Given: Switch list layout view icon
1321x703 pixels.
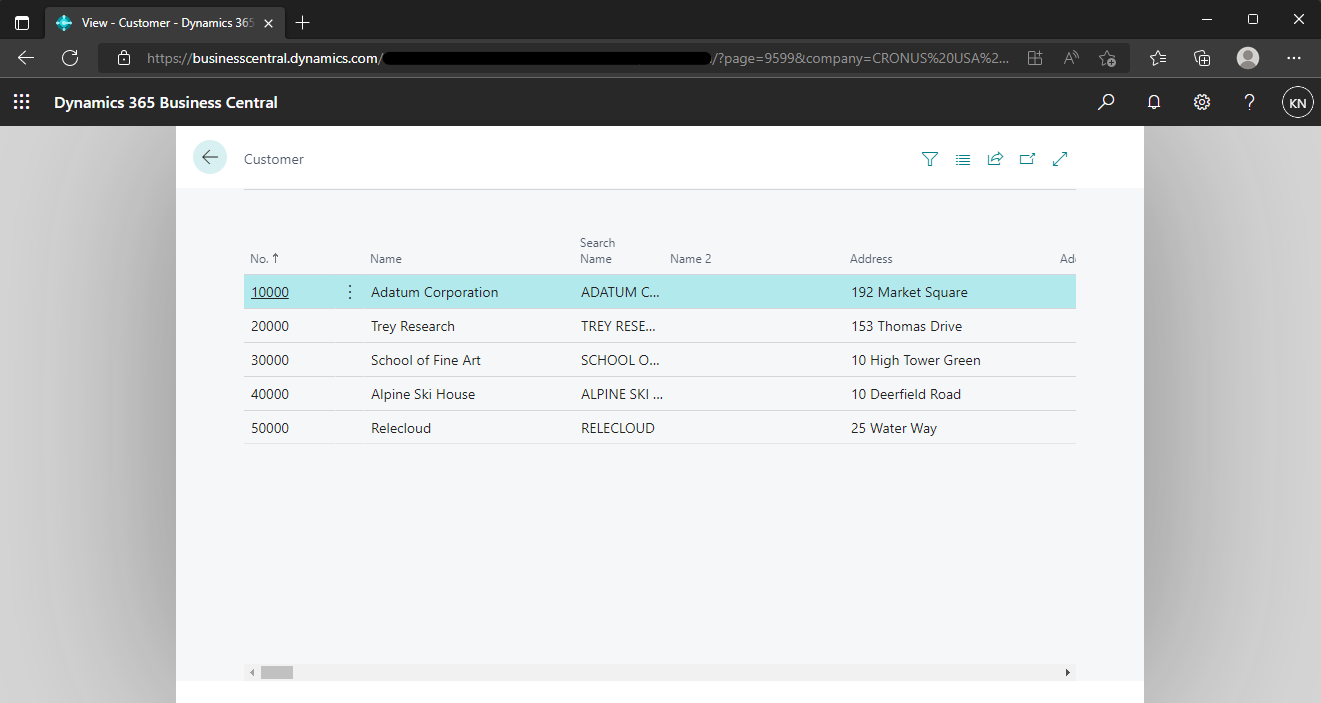Looking at the screenshot, I should point(962,159).
